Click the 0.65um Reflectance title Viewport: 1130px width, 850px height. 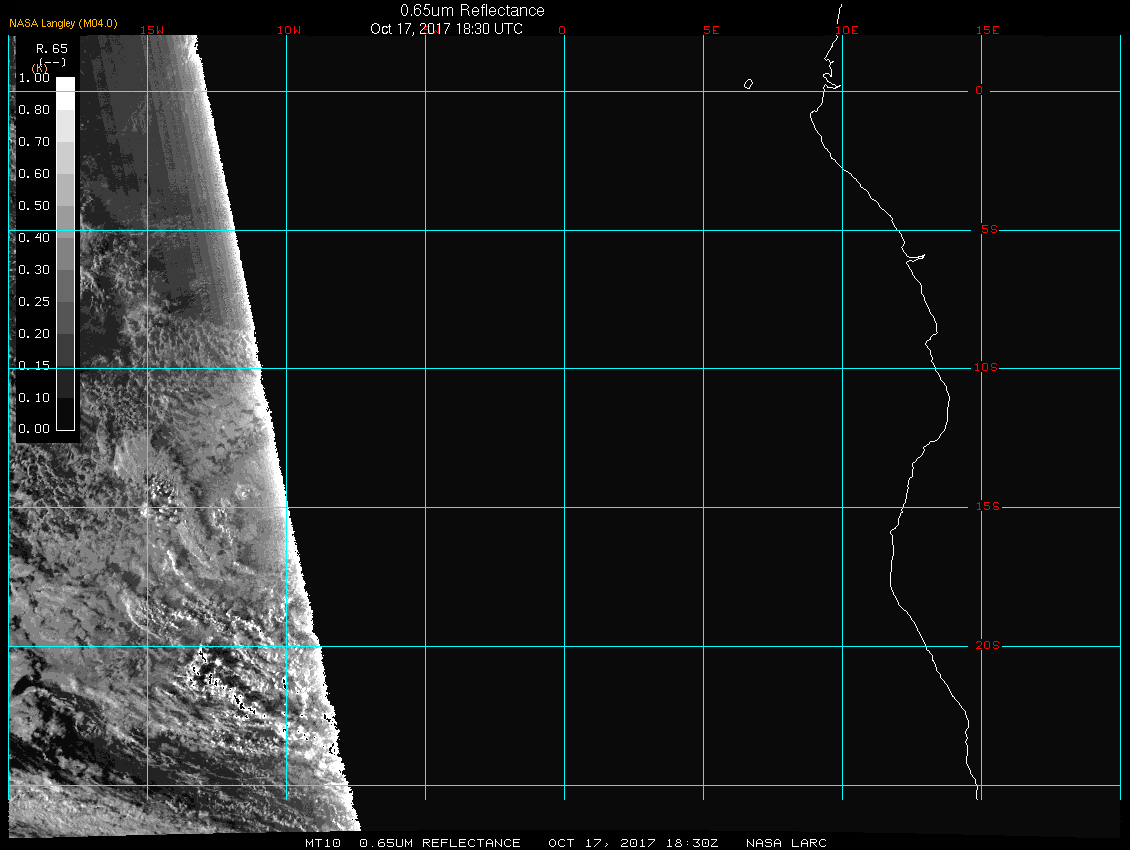click(472, 10)
